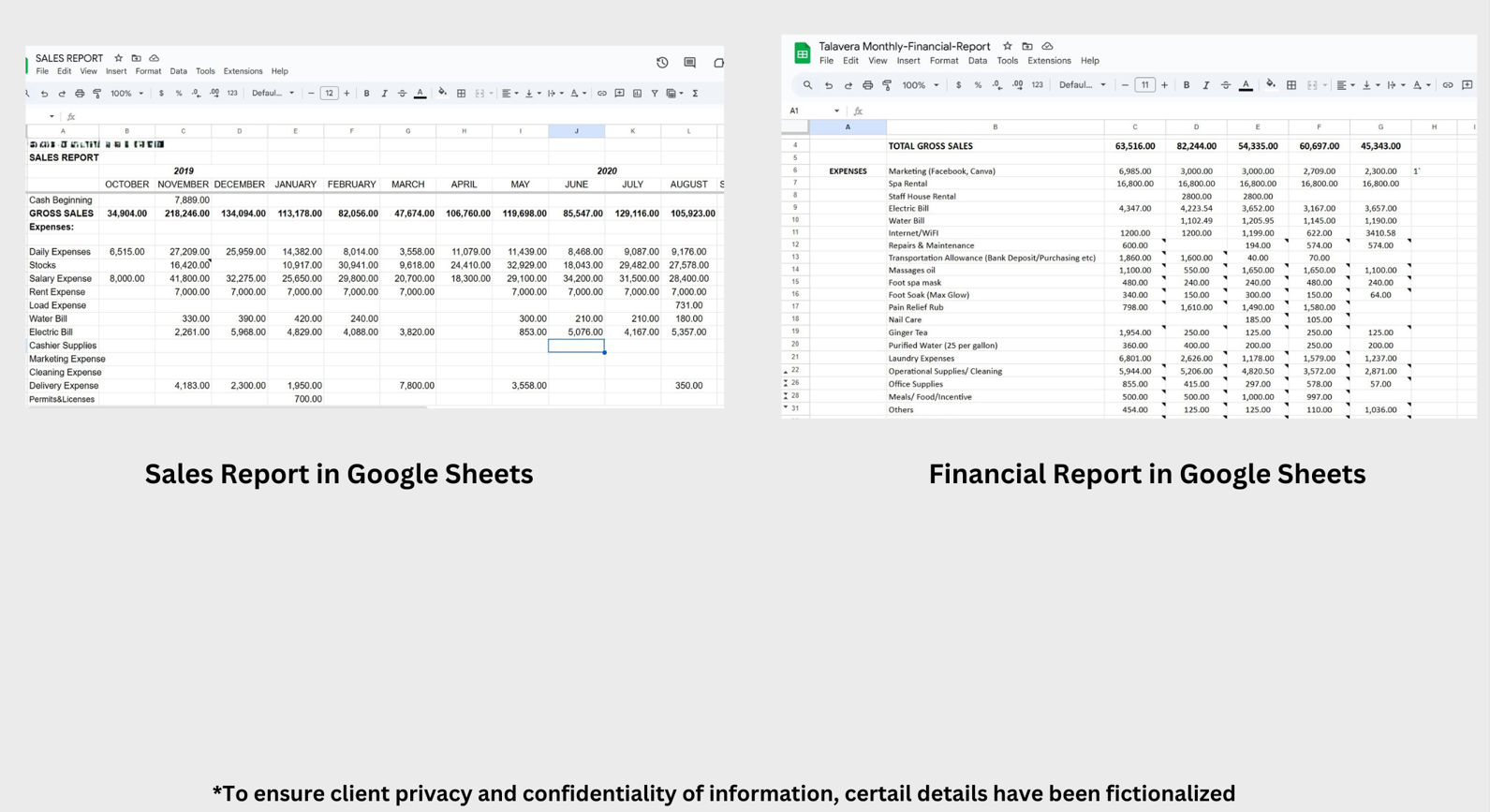Undo in the Sales Report toolbar

click(44, 94)
